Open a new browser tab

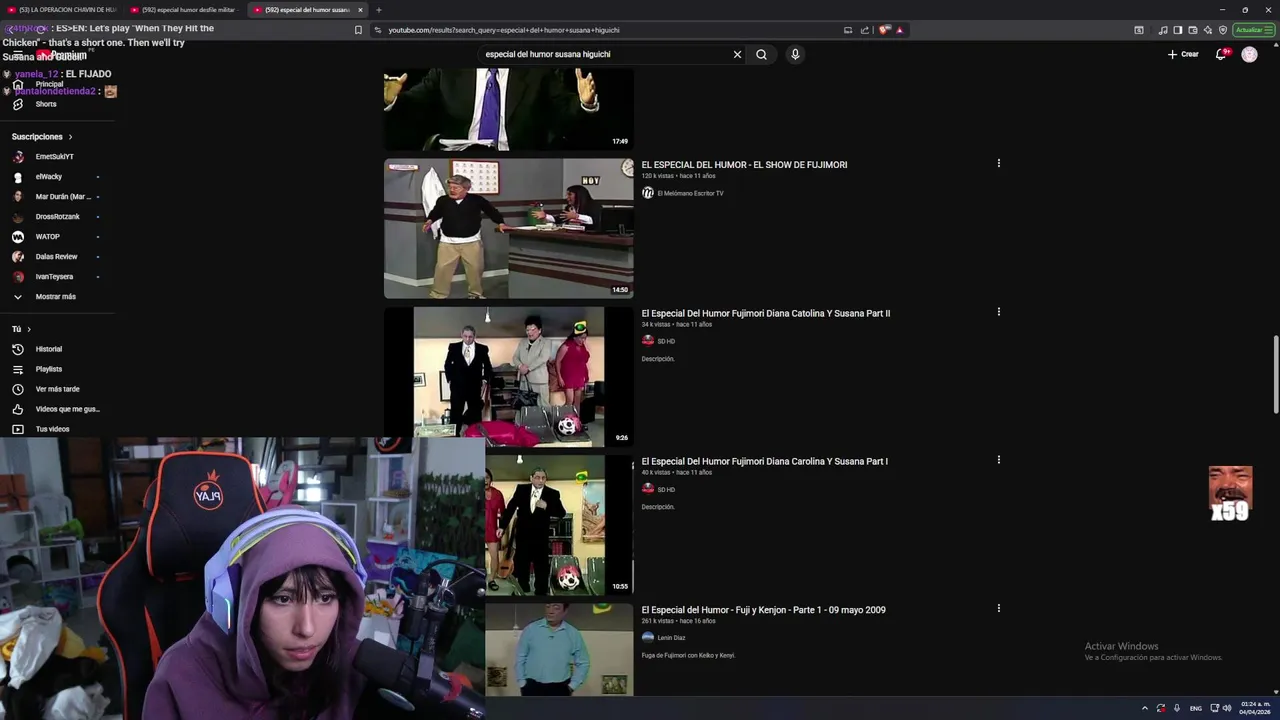pyautogui.click(x=378, y=10)
